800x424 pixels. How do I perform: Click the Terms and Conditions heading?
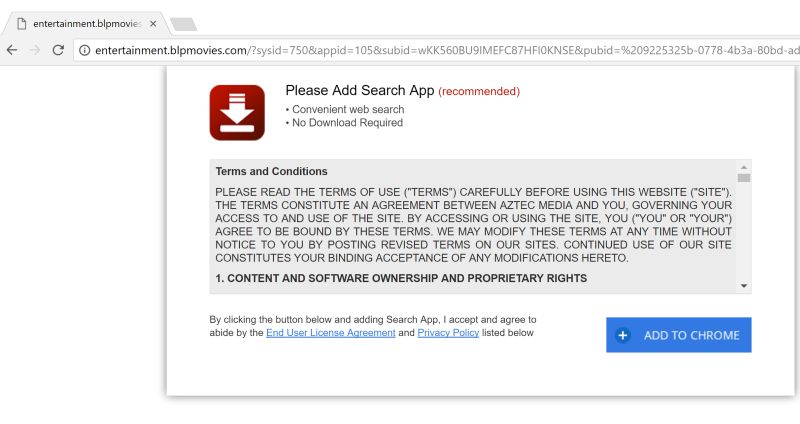pos(271,171)
